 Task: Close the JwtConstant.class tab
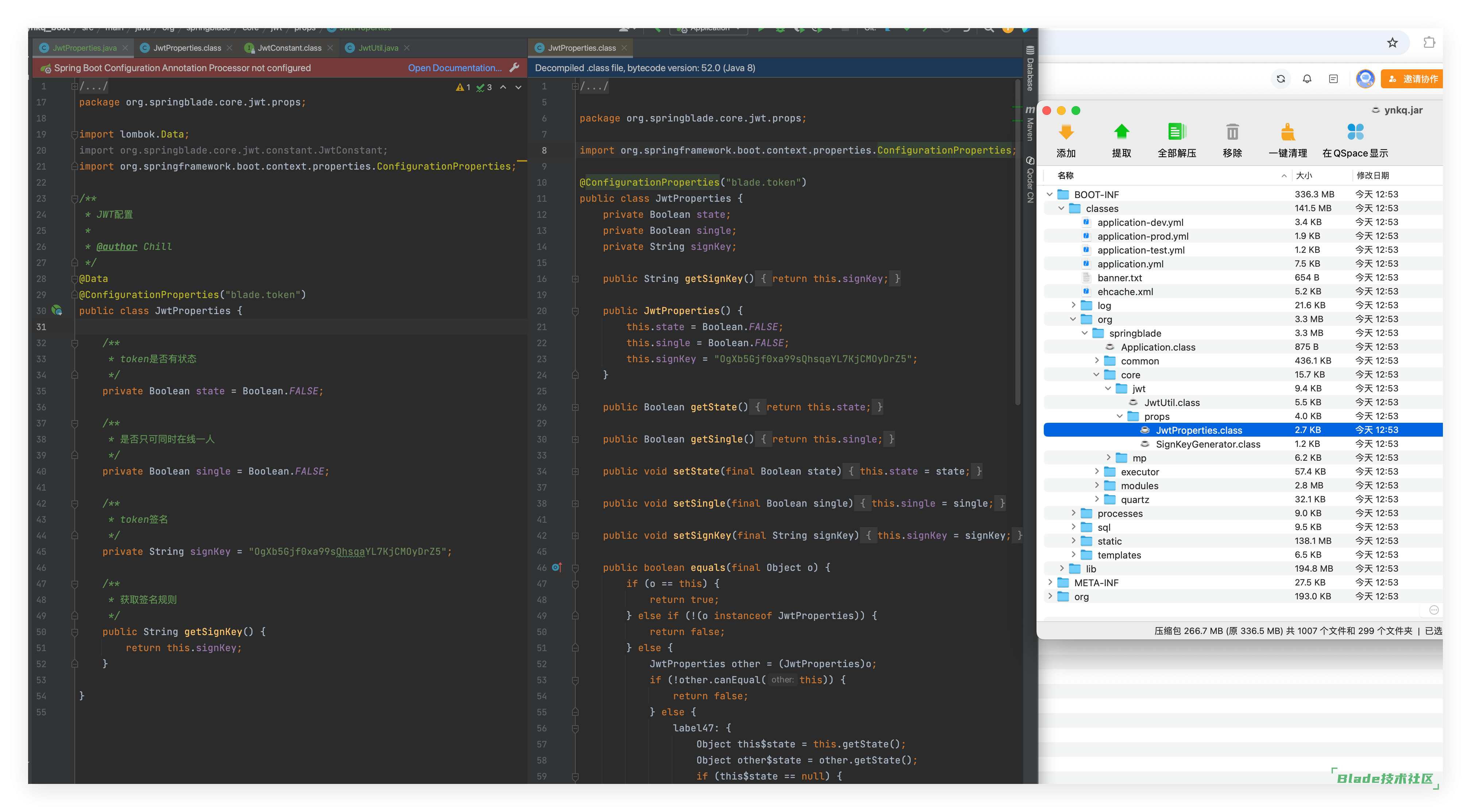click(x=330, y=48)
